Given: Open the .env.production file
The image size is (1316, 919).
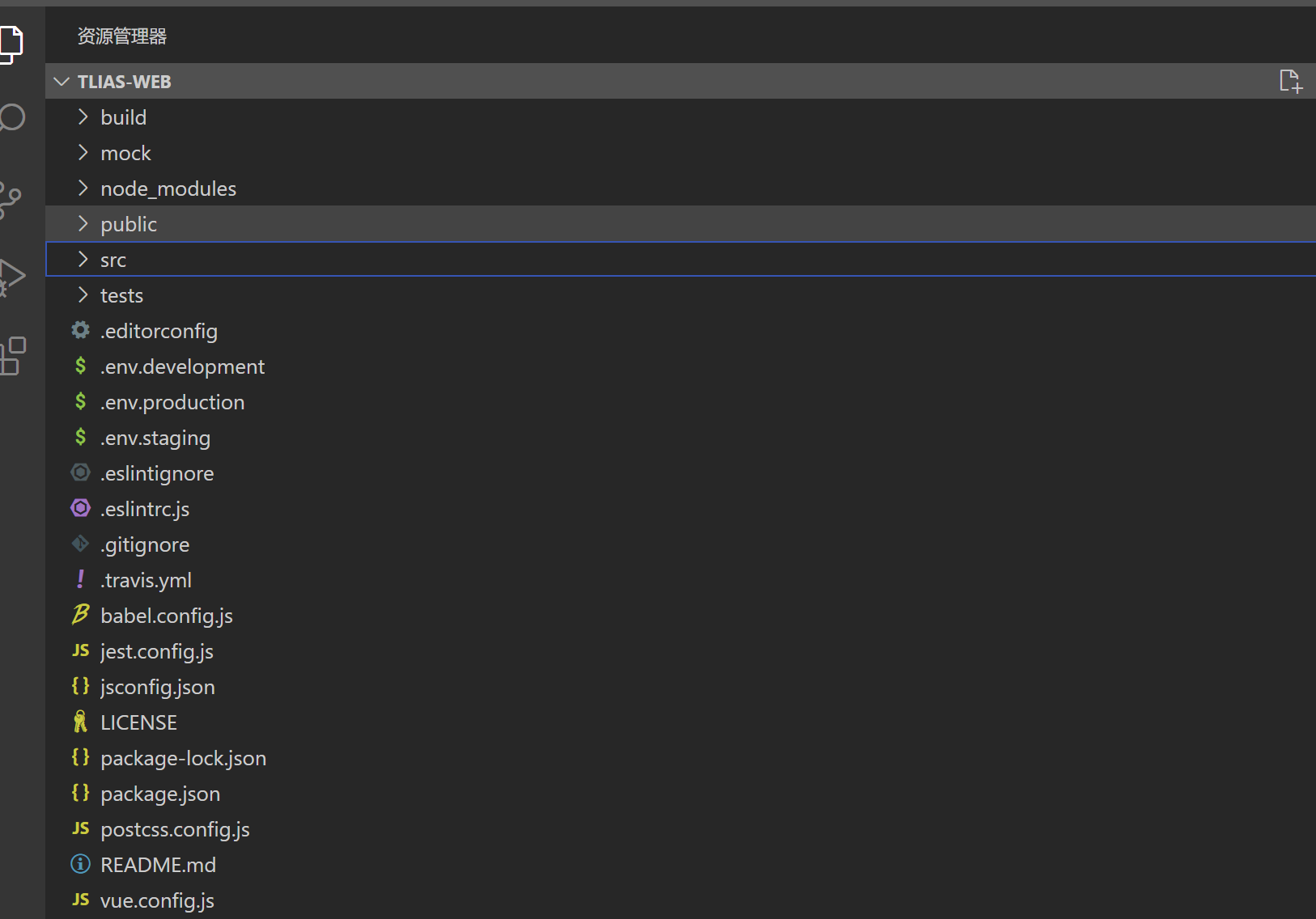Looking at the screenshot, I should pyautogui.click(x=172, y=402).
